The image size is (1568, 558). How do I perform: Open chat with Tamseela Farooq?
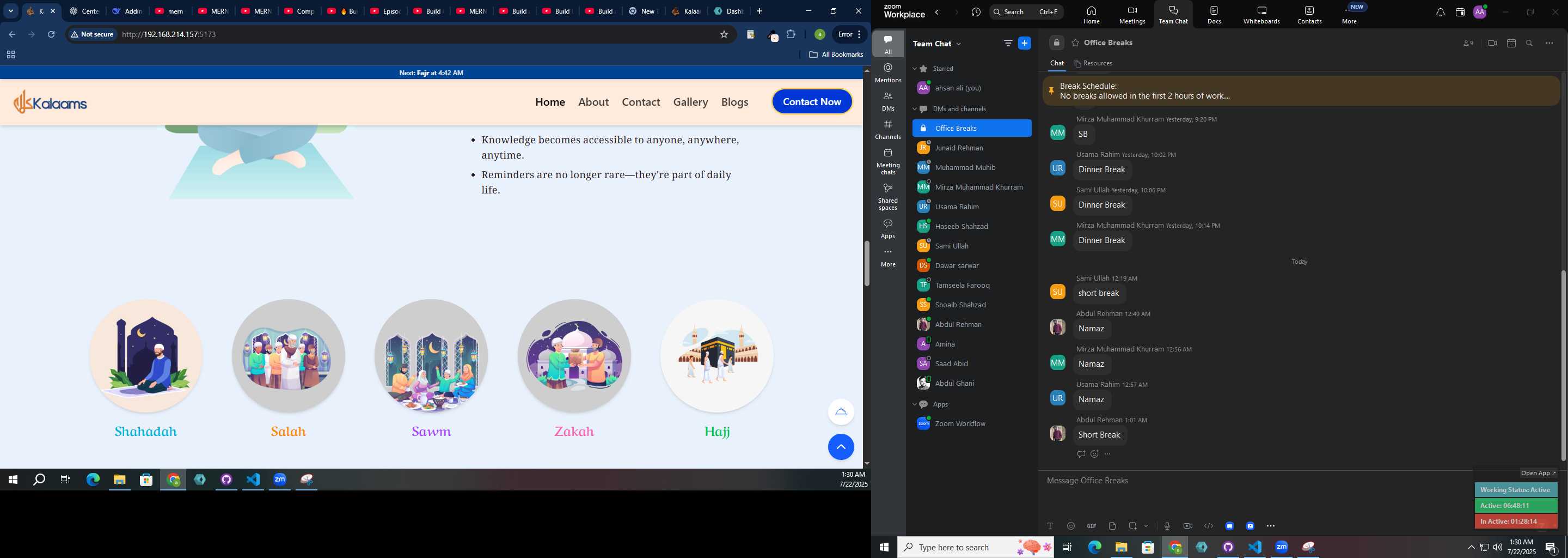972,285
